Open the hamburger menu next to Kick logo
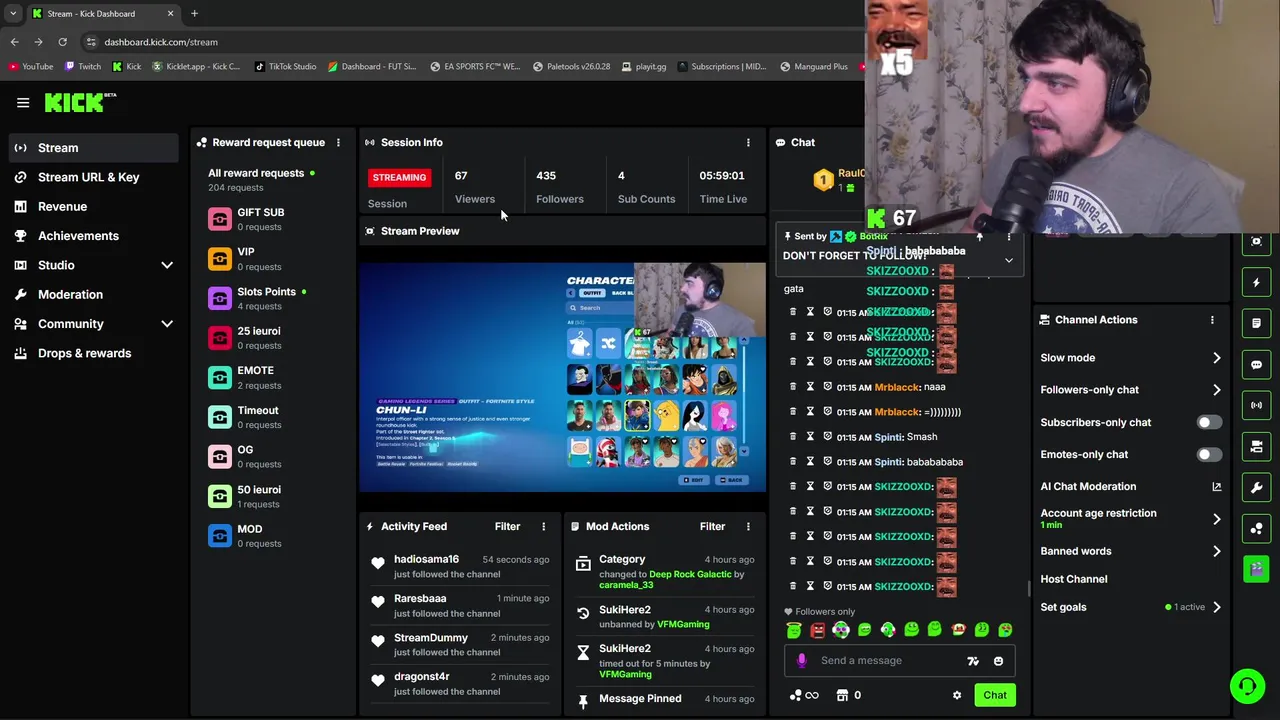Viewport: 1280px width, 720px height. 23,102
